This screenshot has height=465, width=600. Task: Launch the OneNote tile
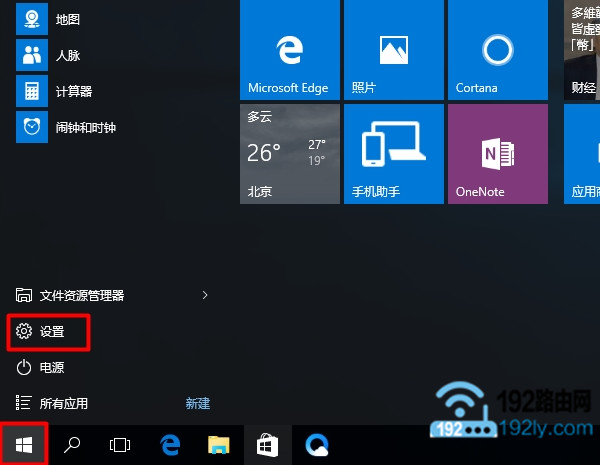point(498,154)
